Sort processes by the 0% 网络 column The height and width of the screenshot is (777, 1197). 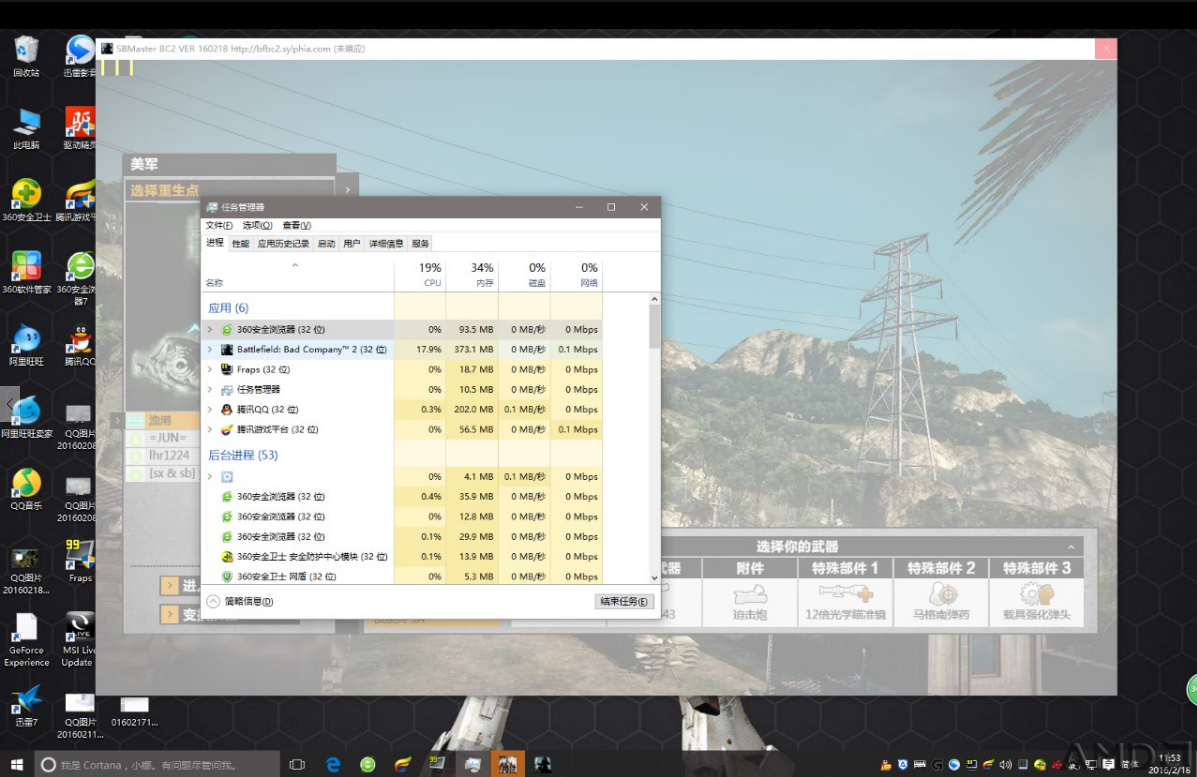(576, 274)
